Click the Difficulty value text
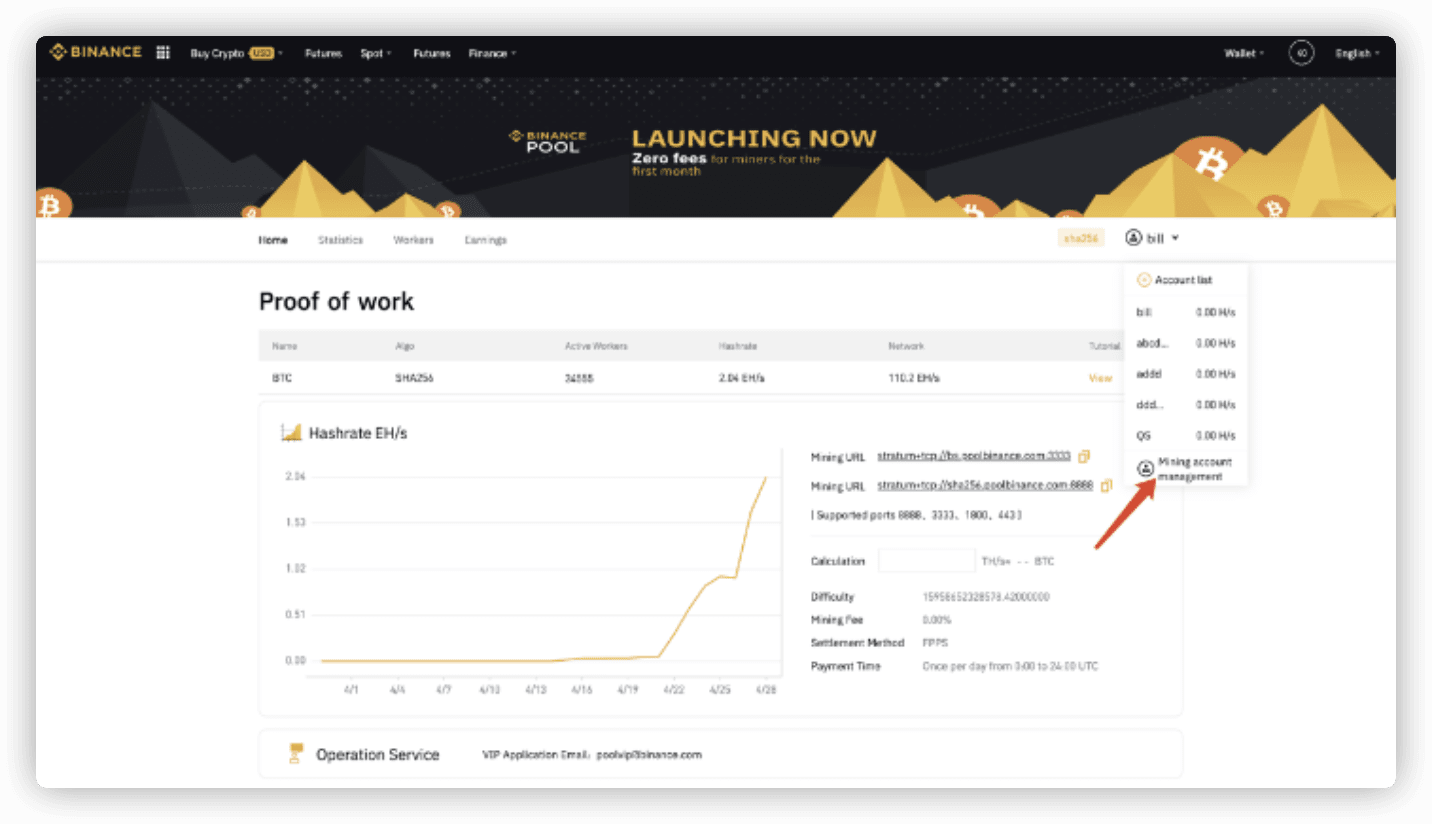Screen dimensions: 1432x824 point(985,597)
